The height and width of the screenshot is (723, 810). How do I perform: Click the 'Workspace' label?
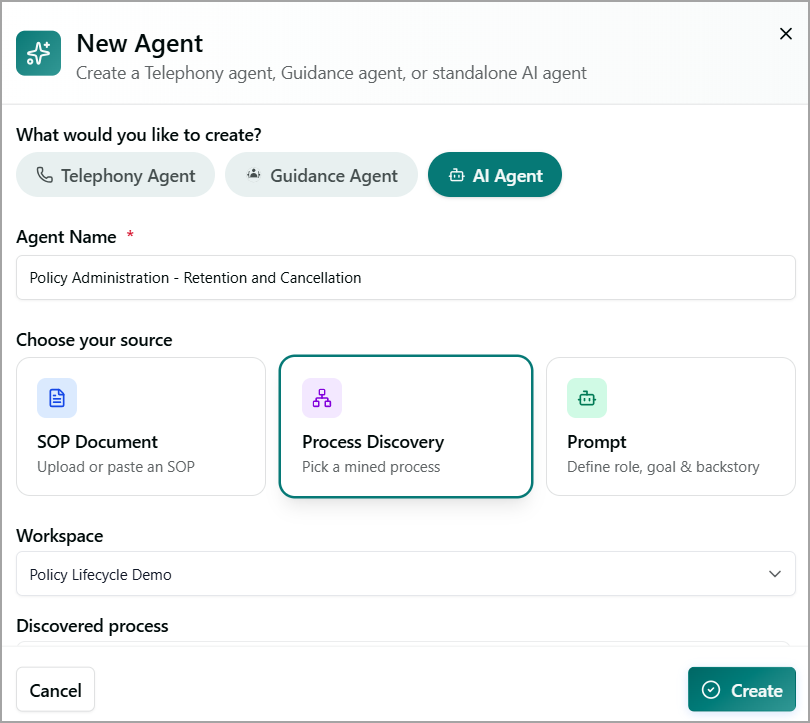(x=59, y=536)
